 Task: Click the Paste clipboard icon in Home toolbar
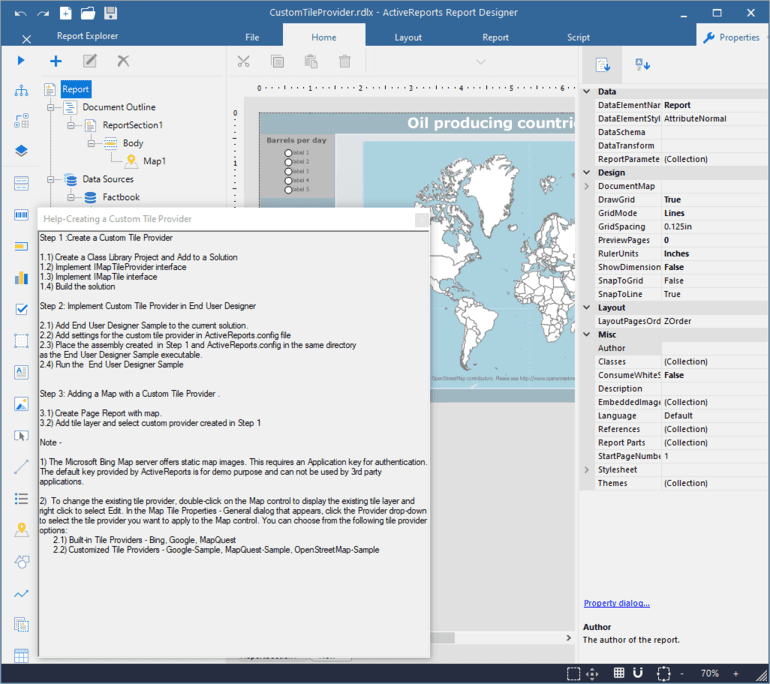click(311, 61)
